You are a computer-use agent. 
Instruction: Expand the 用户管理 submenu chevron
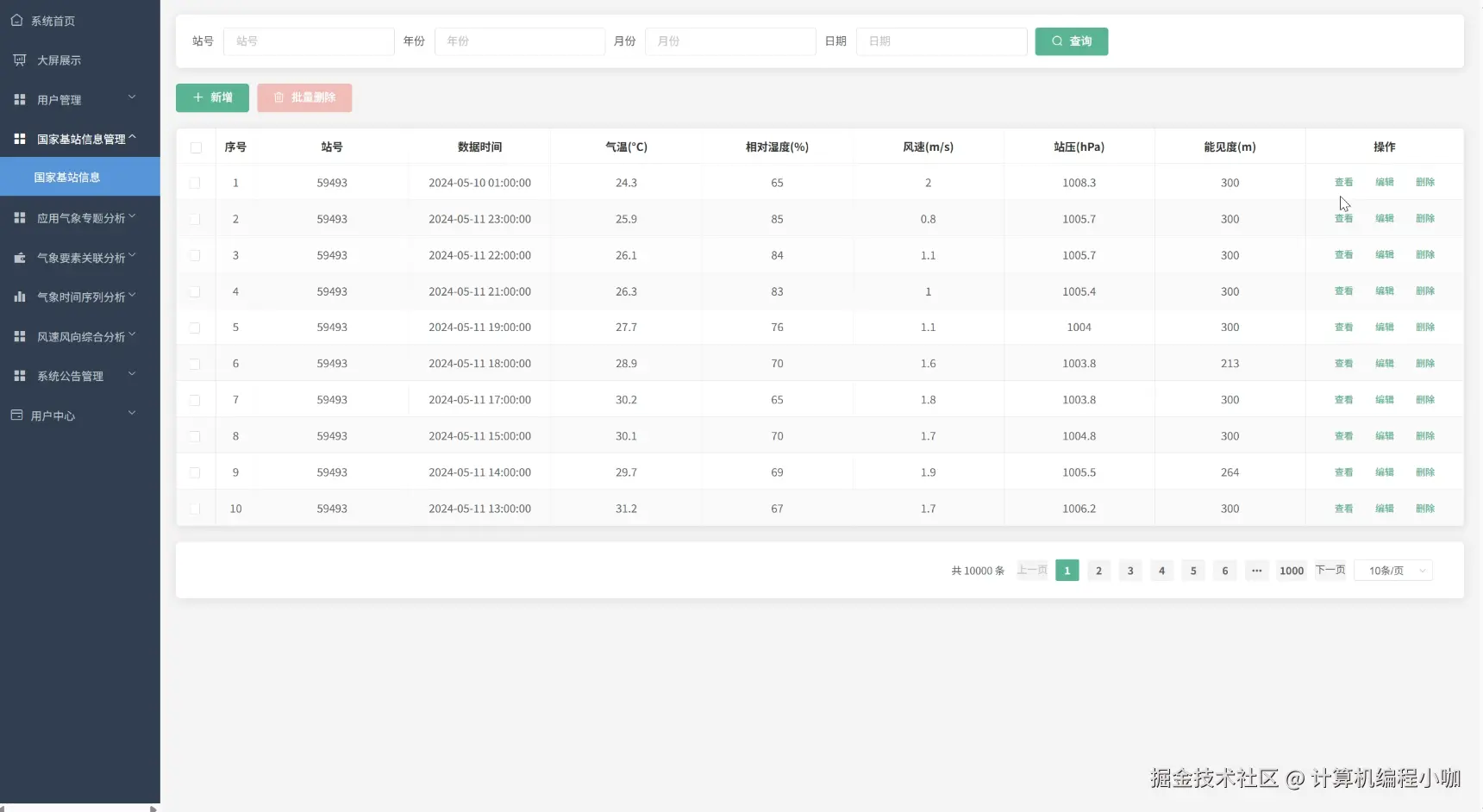pos(132,97)
